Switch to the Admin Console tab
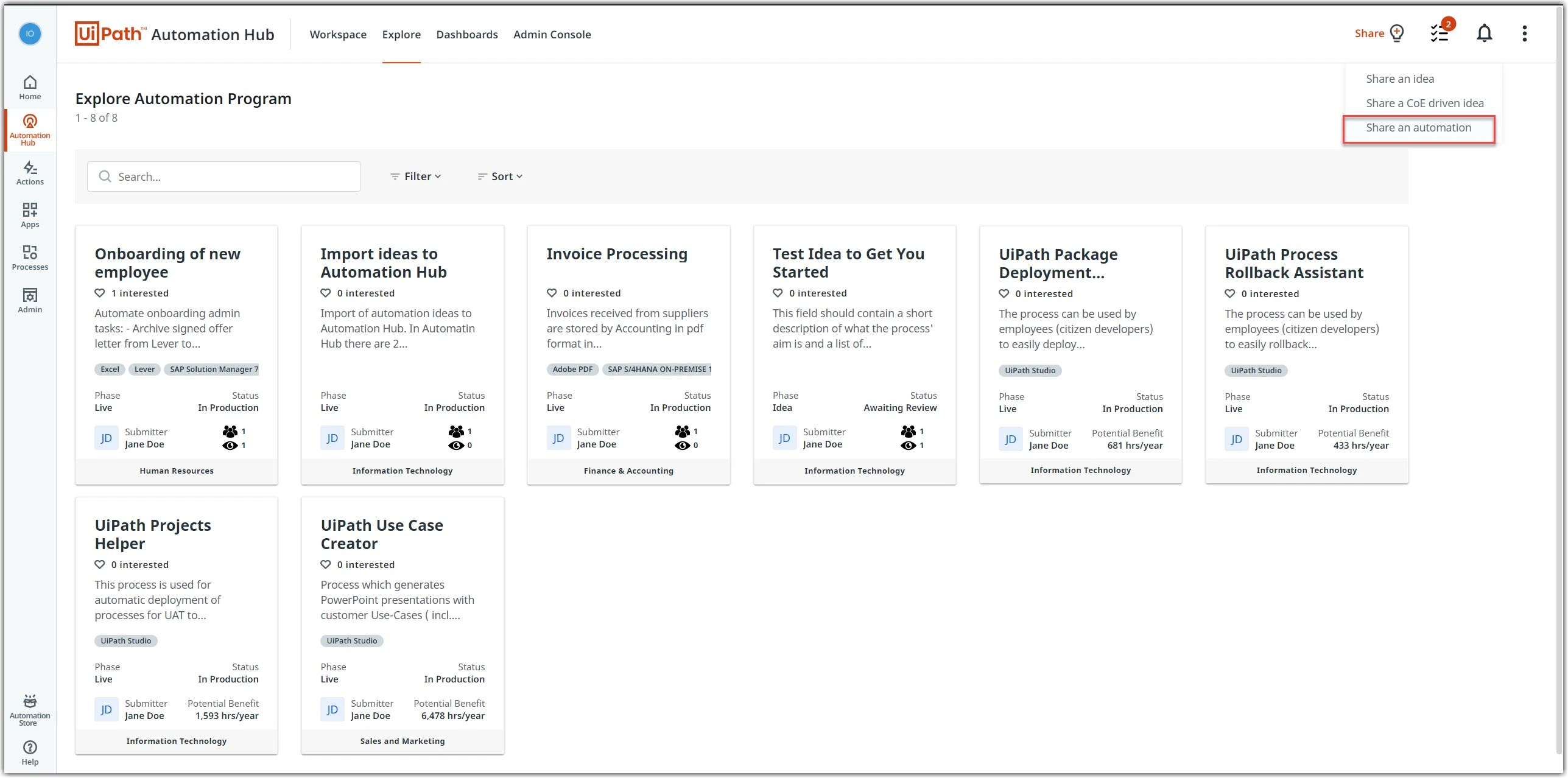This screenshot has width=1568, height=778. click(x=552, y=35)
